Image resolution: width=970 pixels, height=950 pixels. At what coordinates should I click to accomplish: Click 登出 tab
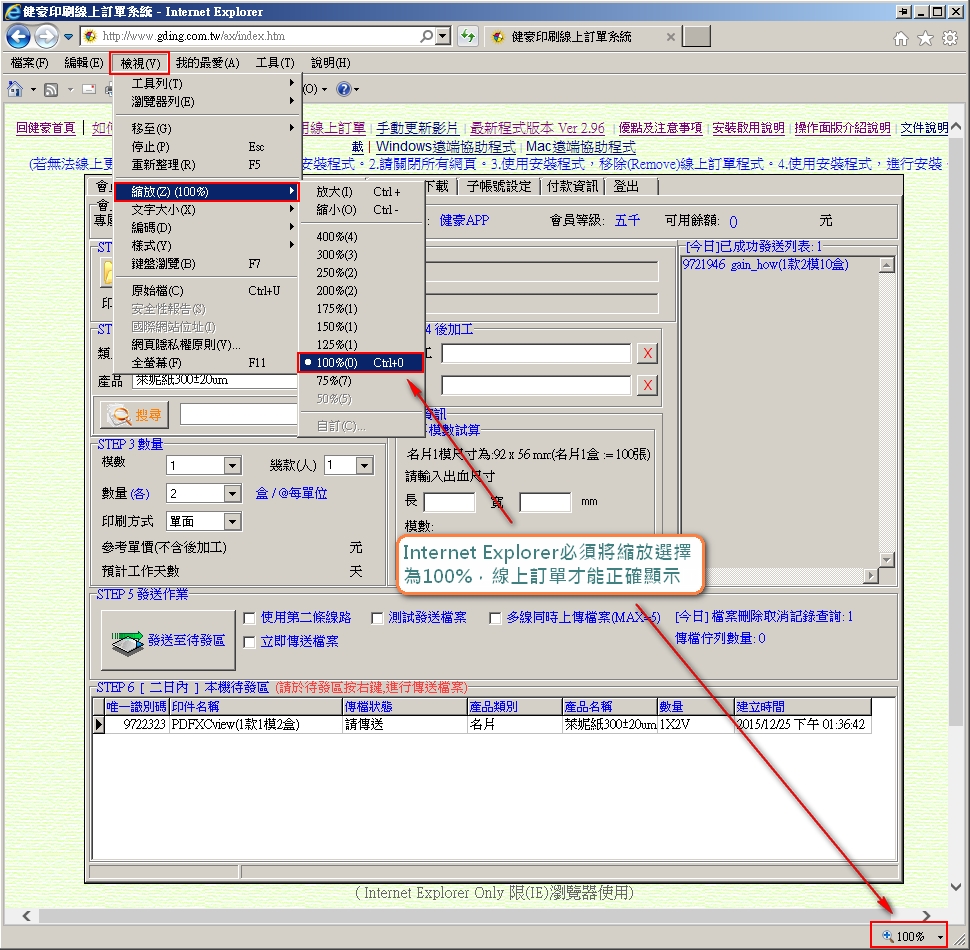pos(625,186)
